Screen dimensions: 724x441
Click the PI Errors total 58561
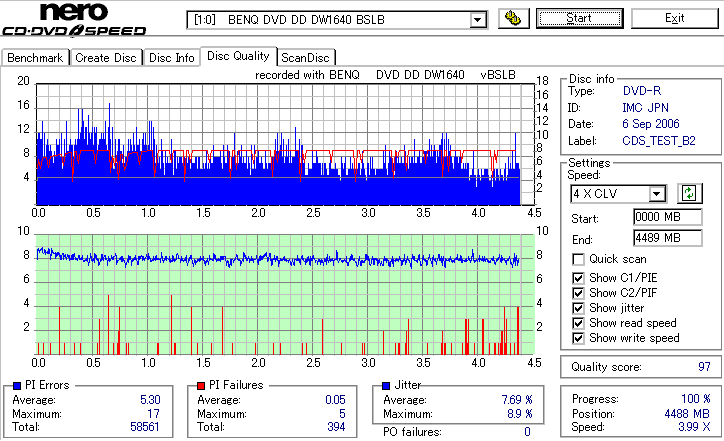pyautogui.click(x=145, y=427)
